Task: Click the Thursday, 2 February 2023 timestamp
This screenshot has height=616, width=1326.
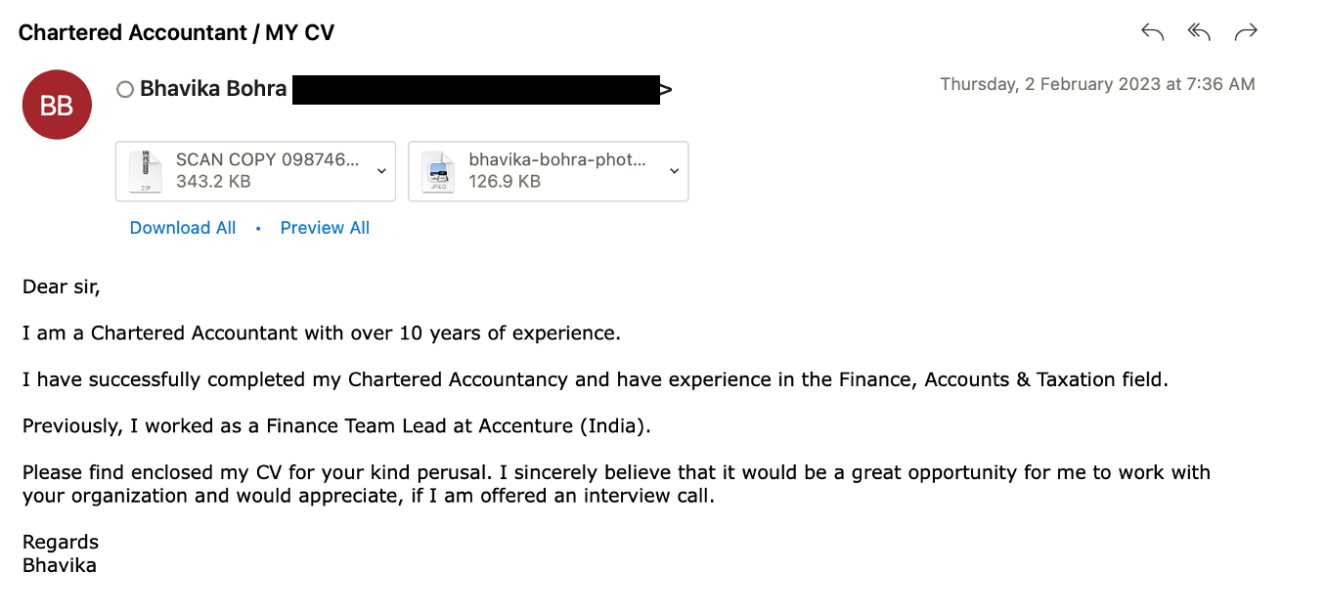Action: (1097, 85)
